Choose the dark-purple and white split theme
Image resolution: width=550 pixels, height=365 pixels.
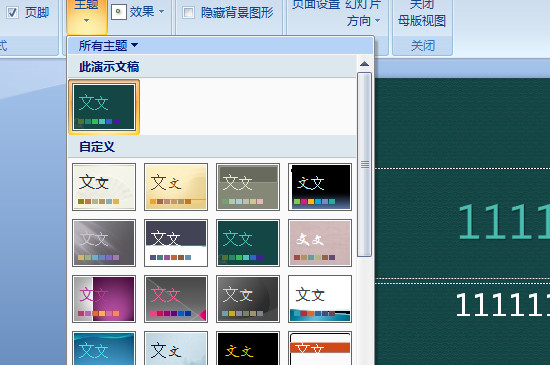176,243
